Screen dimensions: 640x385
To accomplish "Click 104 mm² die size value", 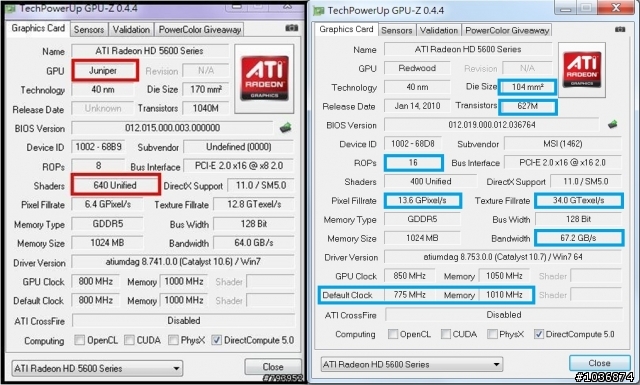I will (527, 87).
